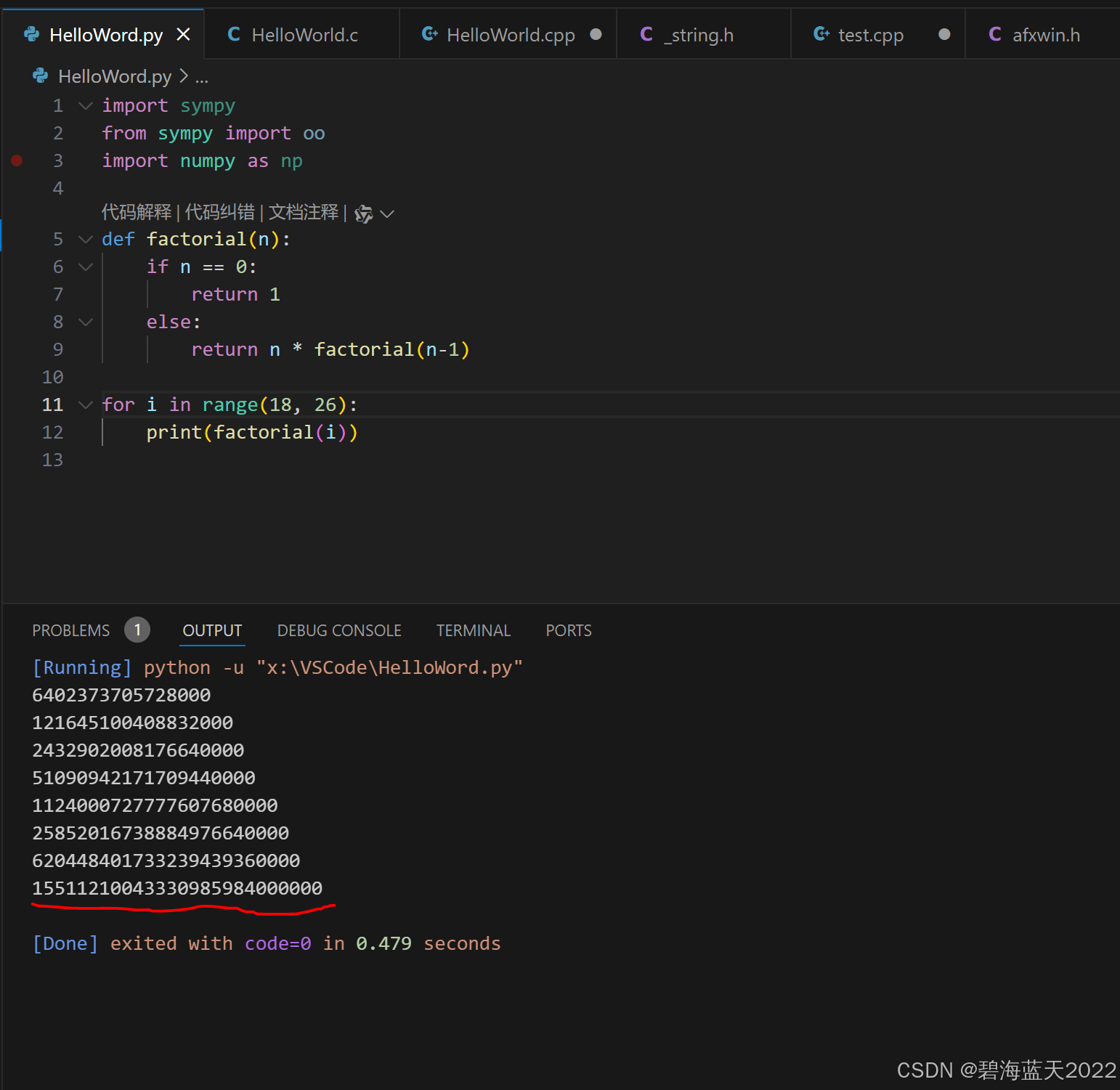The image size is (1120, 1090).
Task: Click the problems count badge
Action: coord(137,630)
